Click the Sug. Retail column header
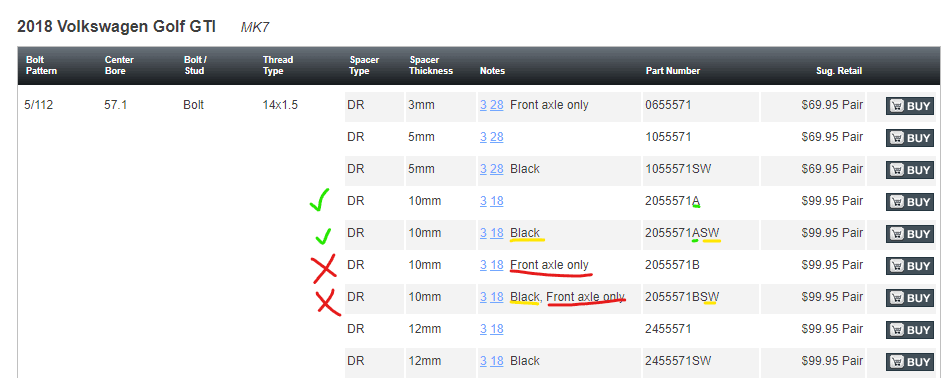Viewport: 949px width, 378px height. (839, 71)
